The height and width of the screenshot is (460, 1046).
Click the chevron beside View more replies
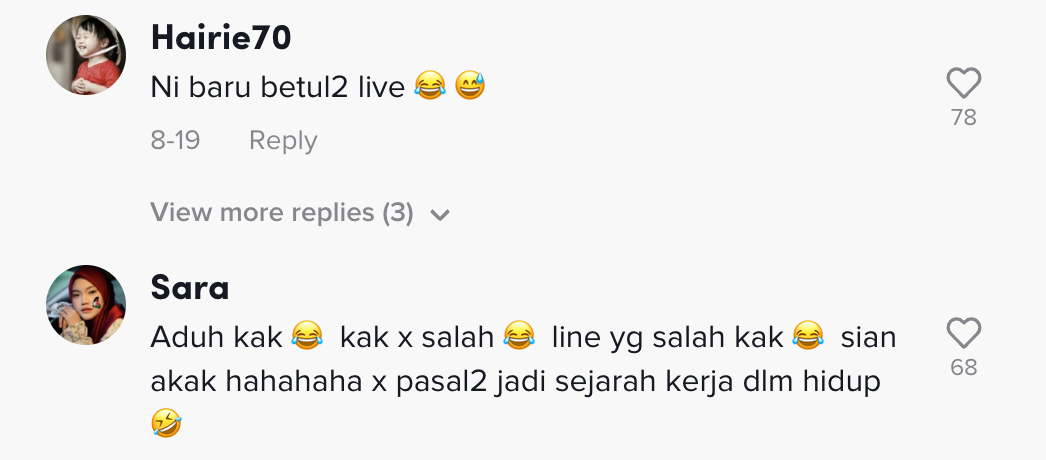440,214
